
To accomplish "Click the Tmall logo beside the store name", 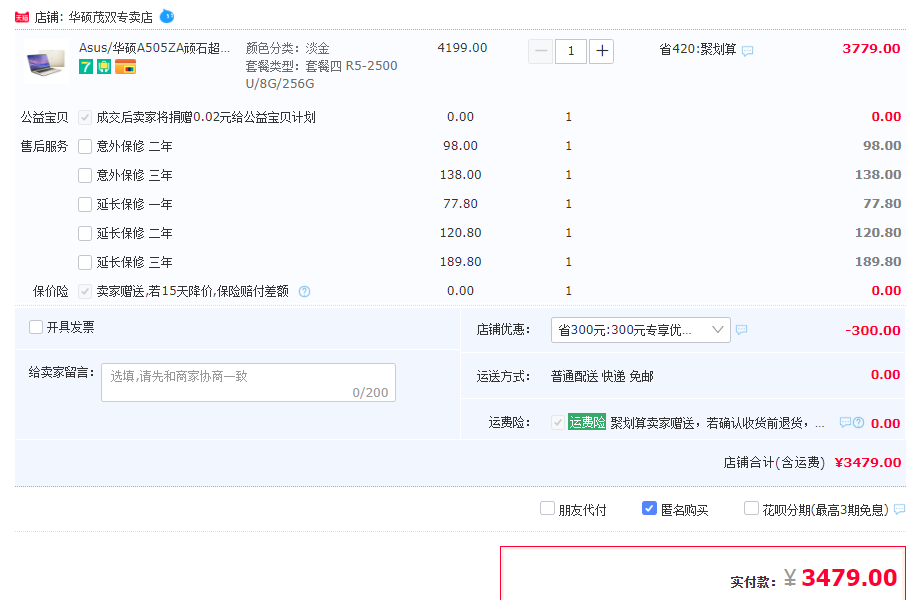I will coord(22,18).
